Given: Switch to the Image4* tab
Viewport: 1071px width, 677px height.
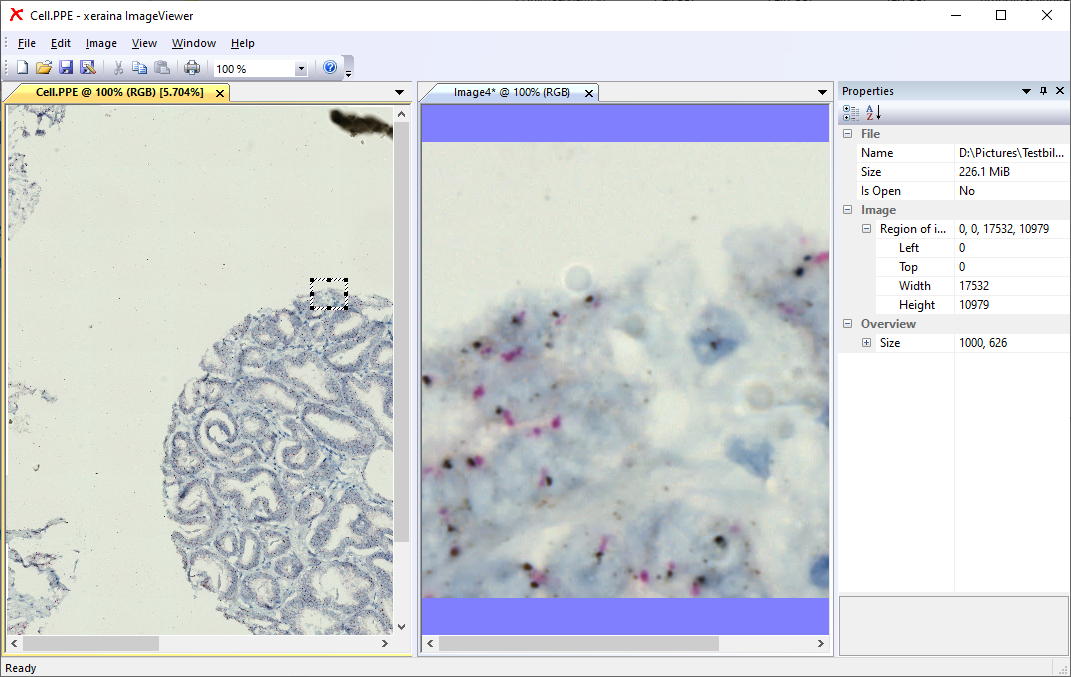Looking at the screenshot, I should click(510, 92).
